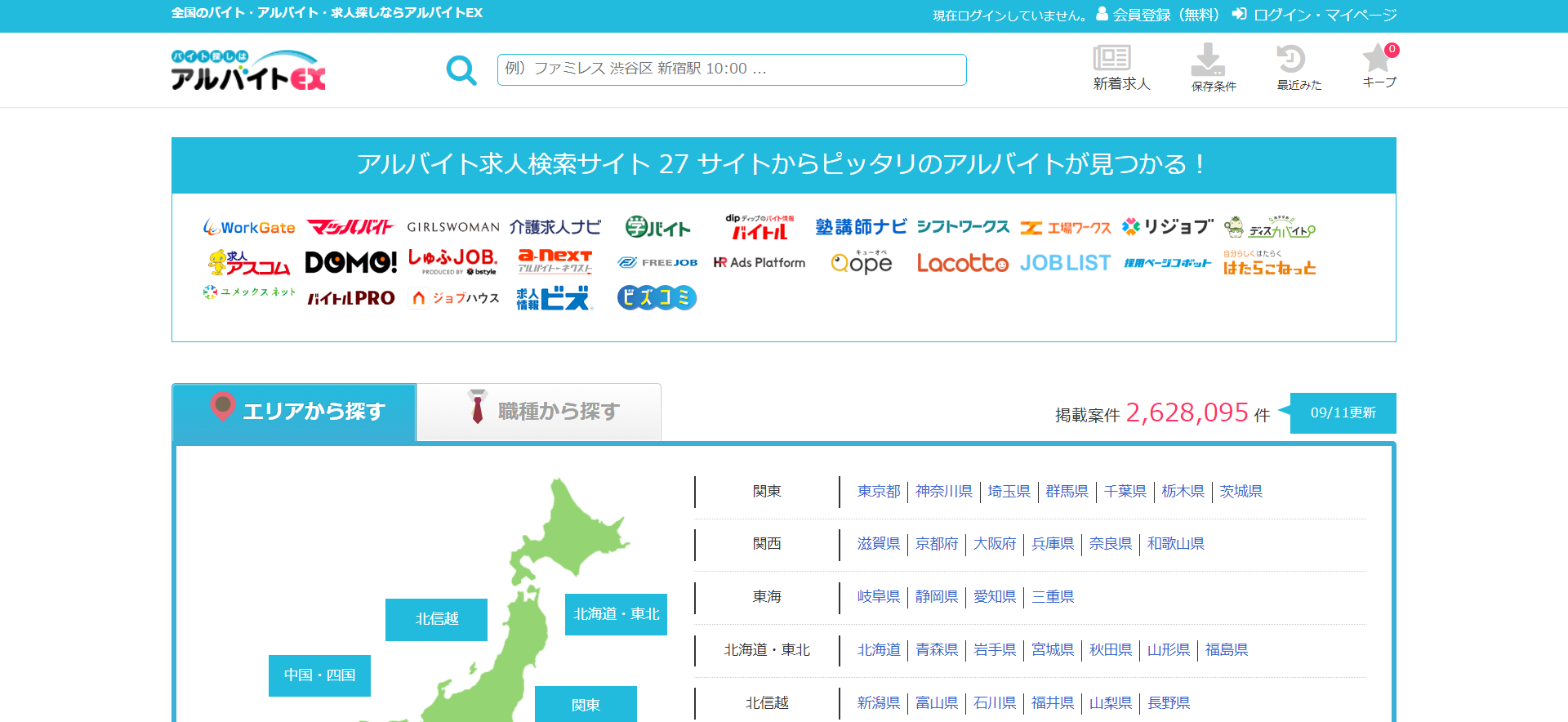The image size is (1568, 722).
Task: Open 三重県 prefecture link
Action: [1053, 596]
